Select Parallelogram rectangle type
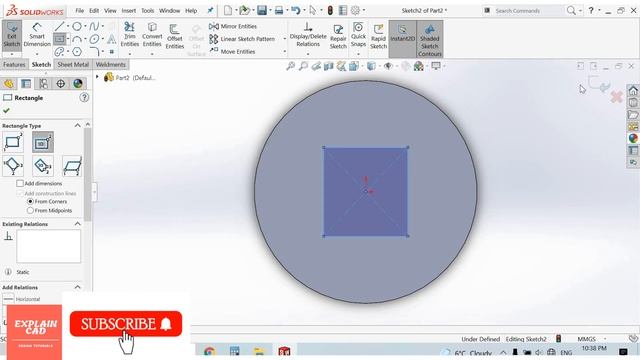 tap(72, 166)
